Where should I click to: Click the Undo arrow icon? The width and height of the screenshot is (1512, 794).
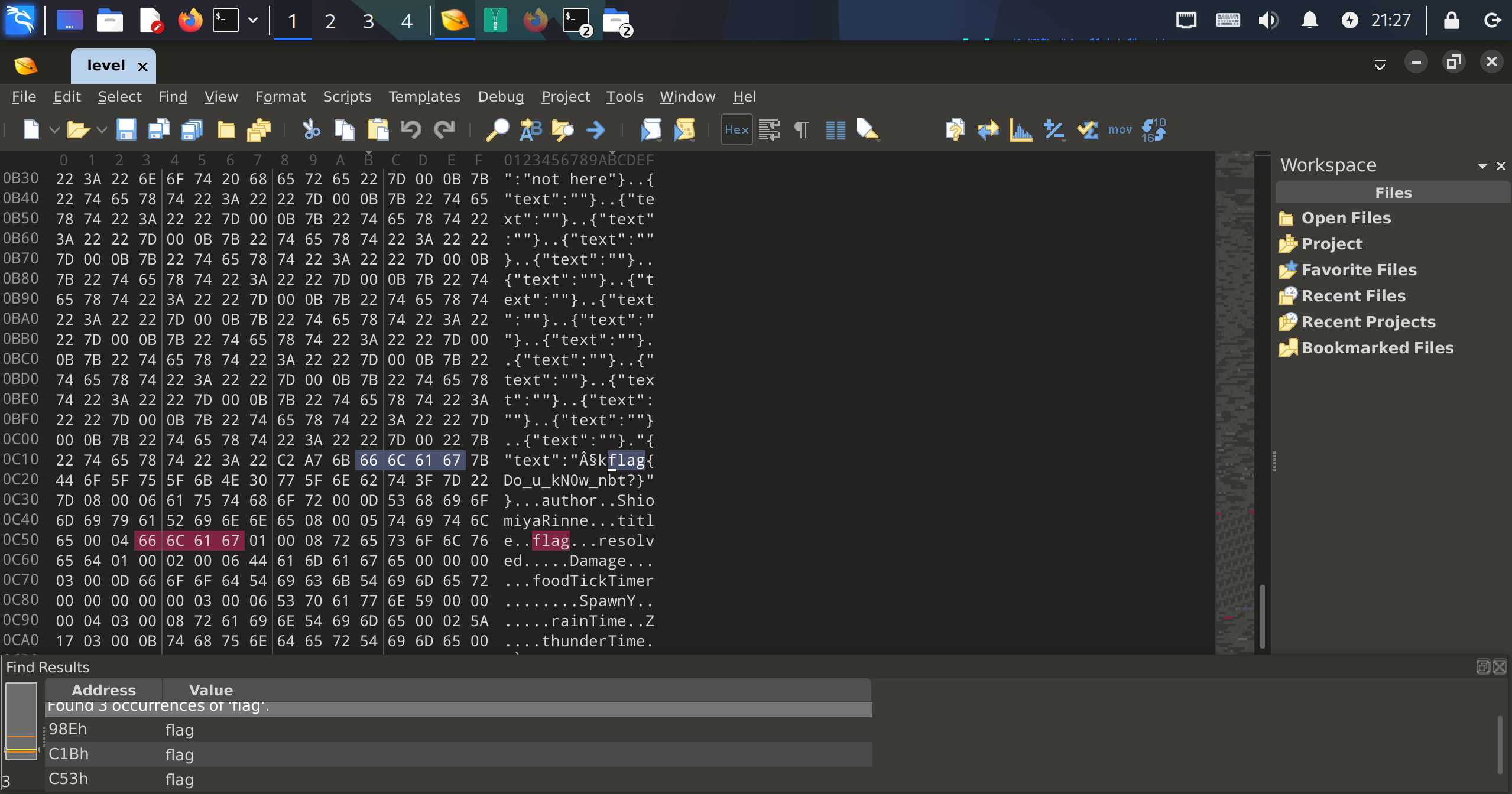point(410,129)
